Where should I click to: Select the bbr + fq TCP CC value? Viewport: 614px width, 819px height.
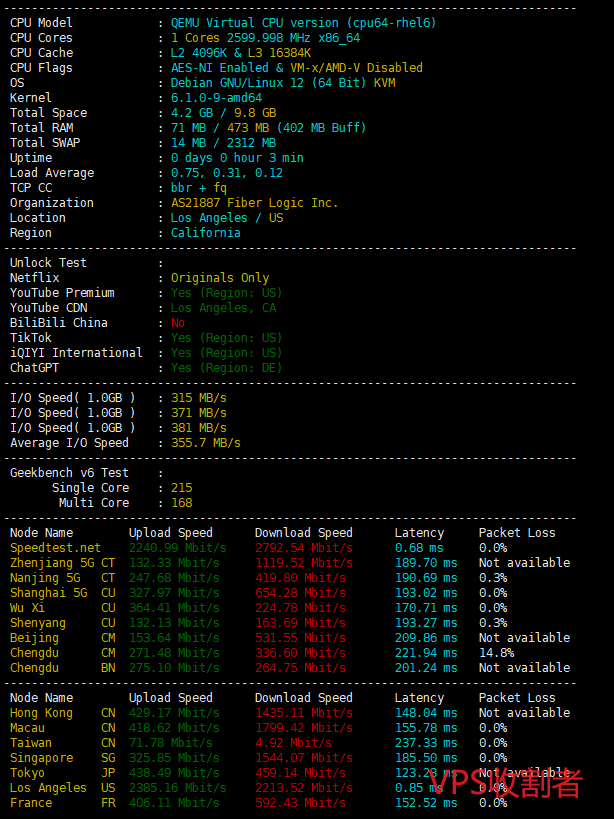(x=198, y=188)
